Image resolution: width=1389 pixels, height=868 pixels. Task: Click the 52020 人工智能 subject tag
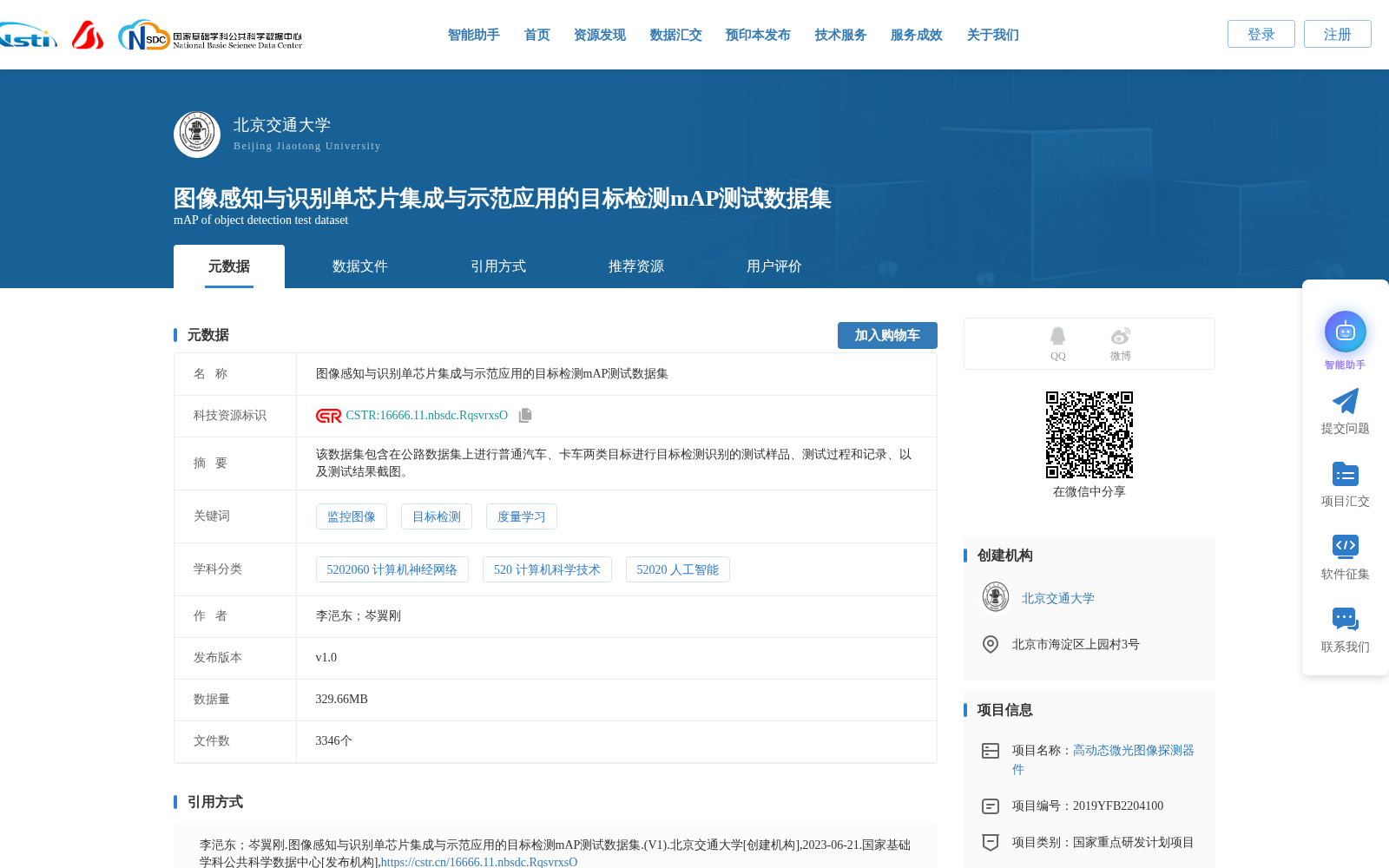[678, 569]
